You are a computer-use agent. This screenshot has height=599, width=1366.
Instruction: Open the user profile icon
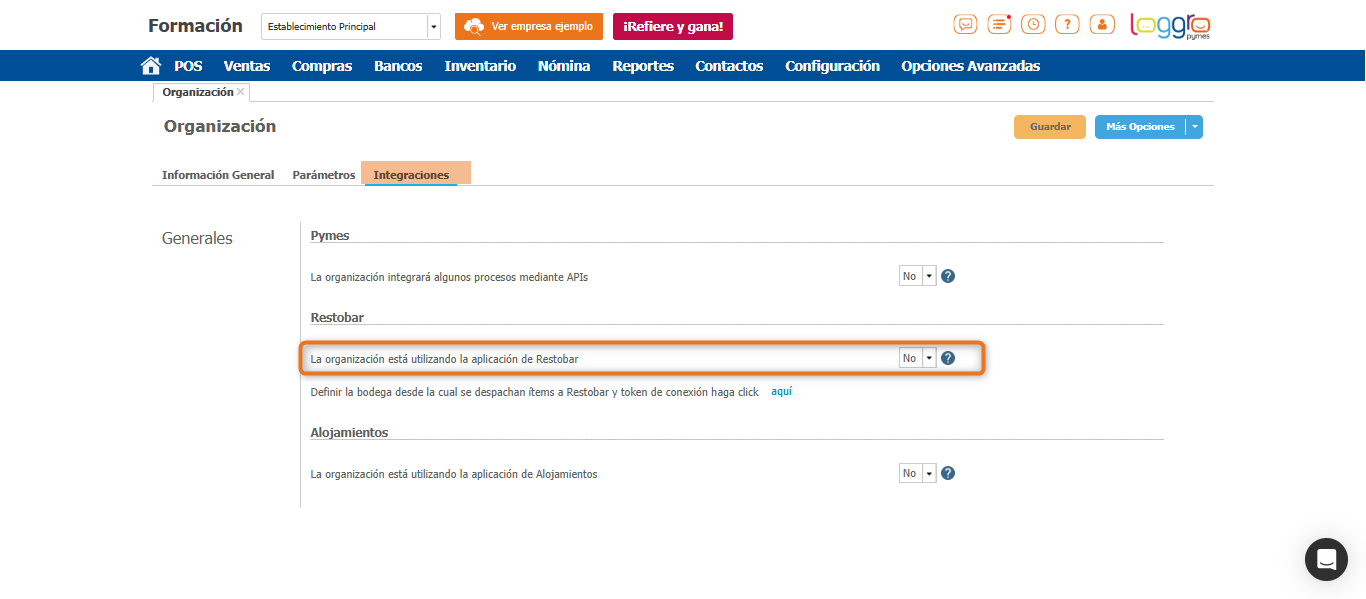coord(1101,25)
